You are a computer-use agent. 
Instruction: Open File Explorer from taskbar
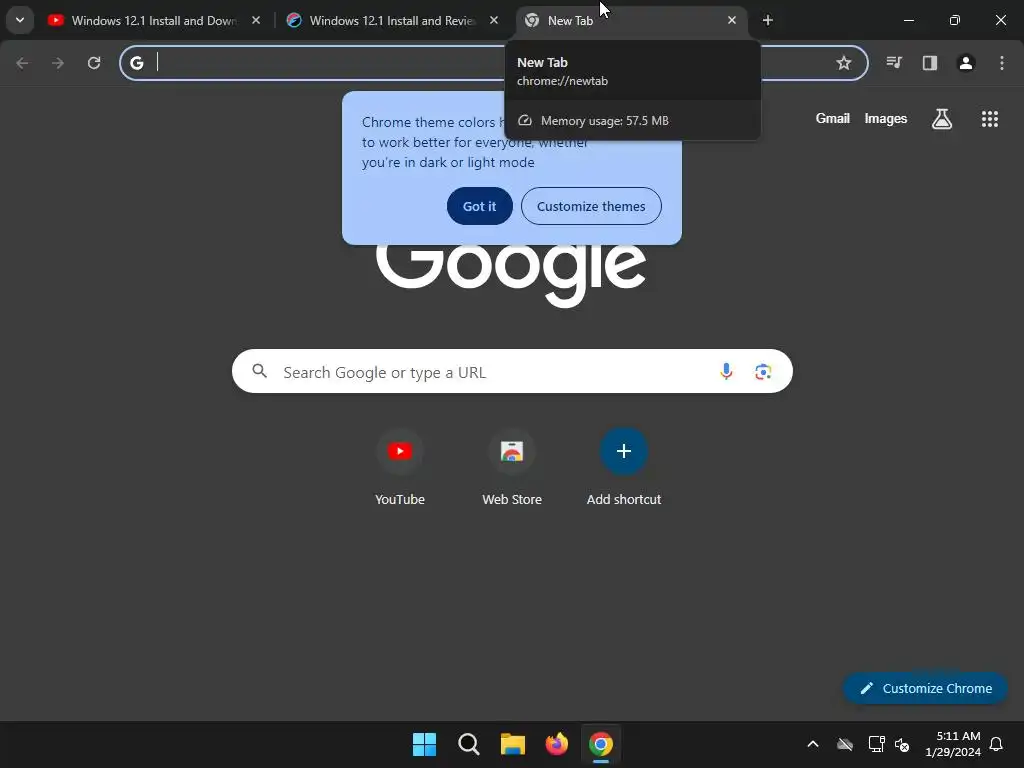coord(513,744)
